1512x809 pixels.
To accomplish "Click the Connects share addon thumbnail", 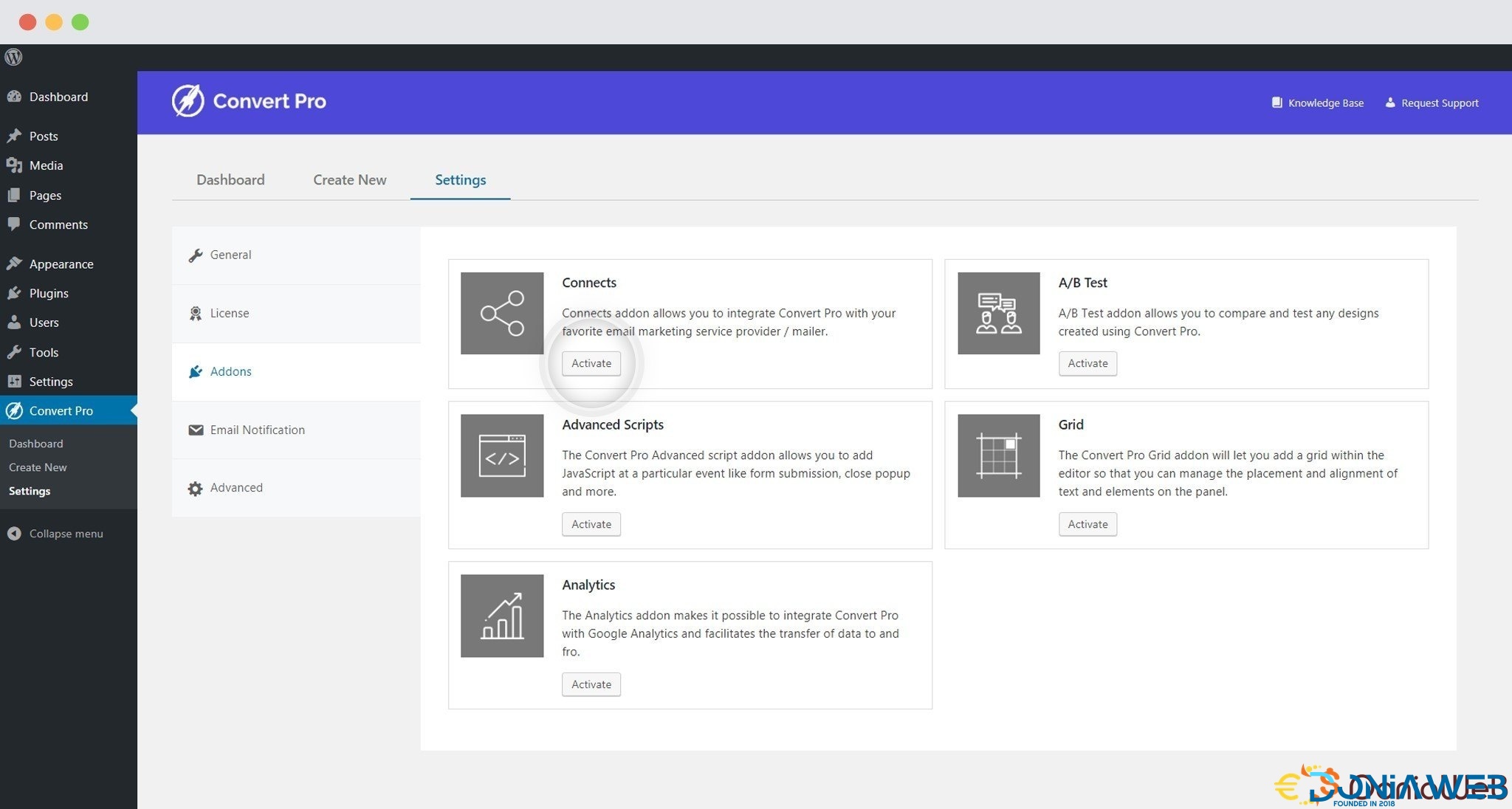I will pyautogui.click(x=502, y=313).
